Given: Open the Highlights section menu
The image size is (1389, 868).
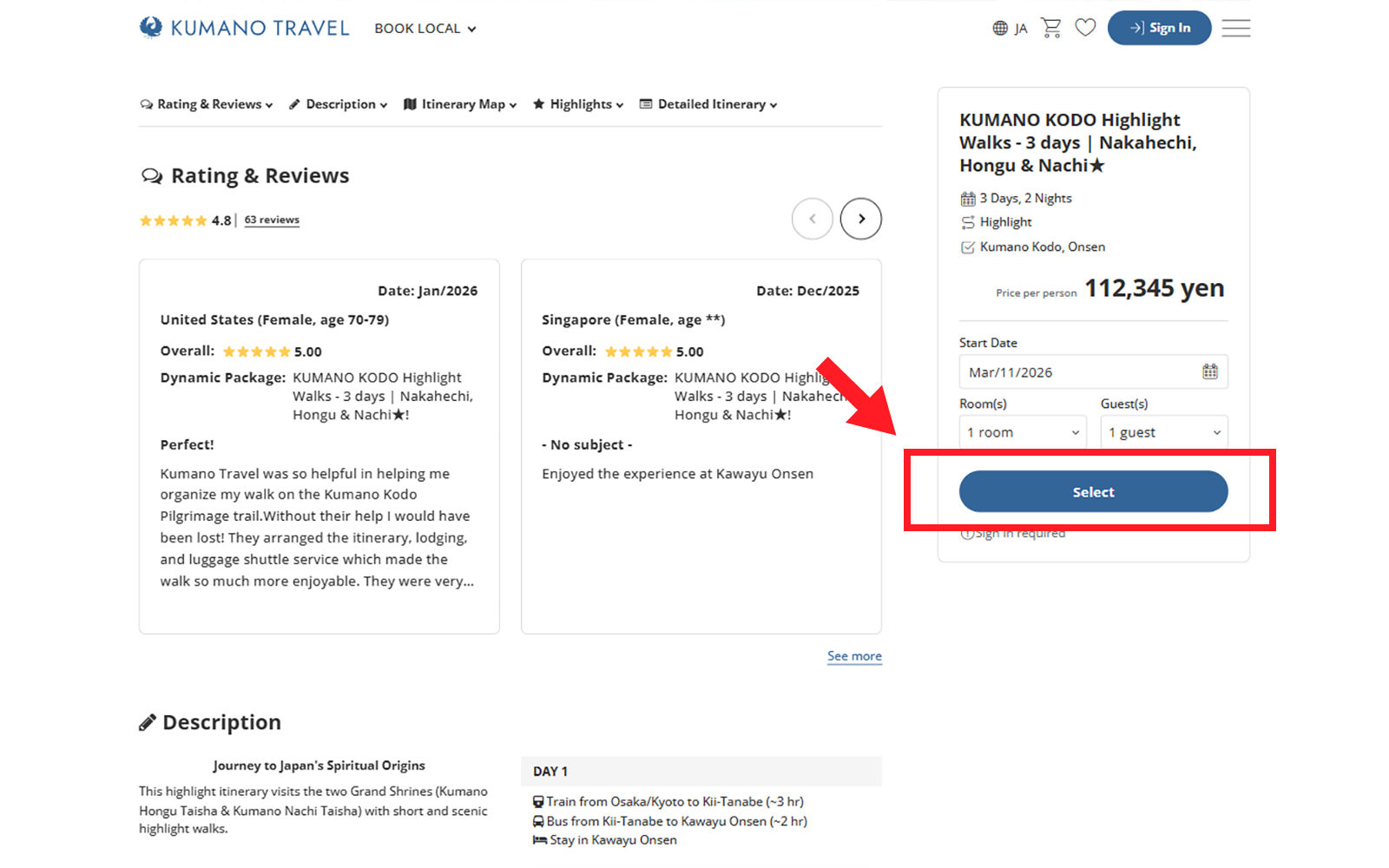Looking at the screenshot, I should click(578, 104).
